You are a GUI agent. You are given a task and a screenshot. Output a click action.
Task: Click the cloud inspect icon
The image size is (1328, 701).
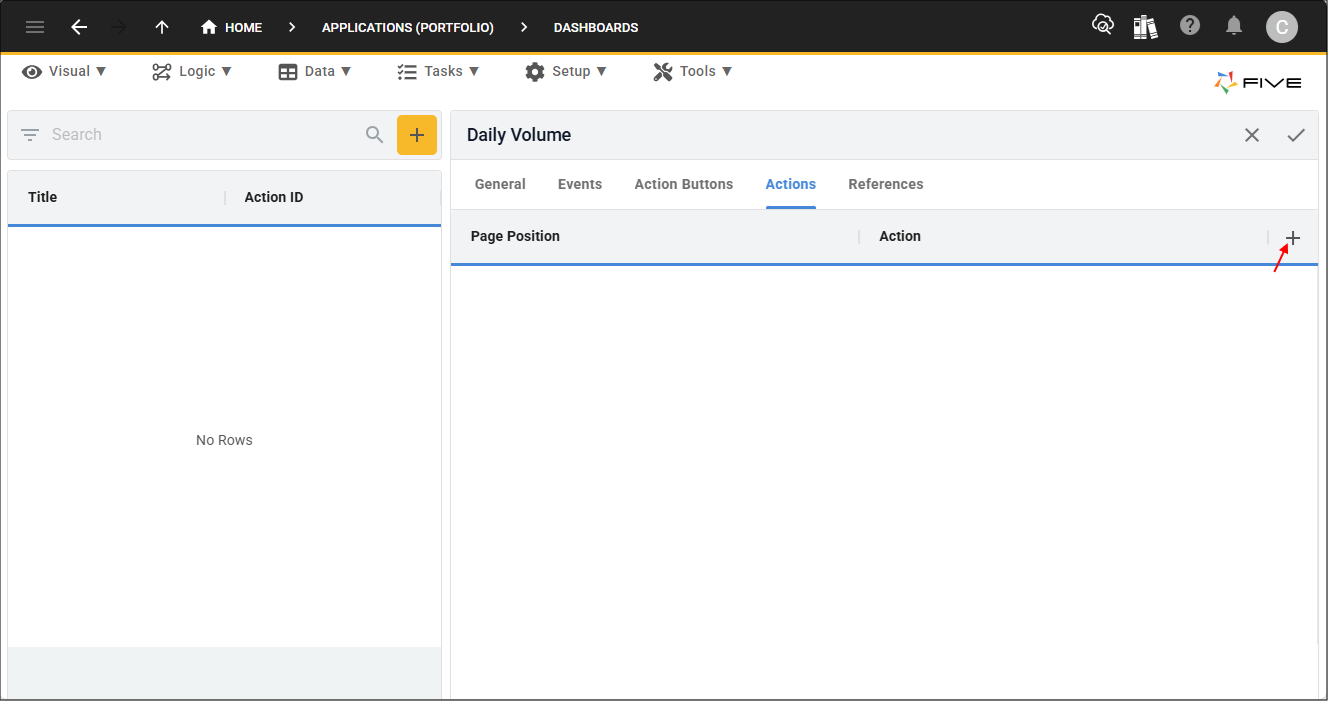point(1103,26)
